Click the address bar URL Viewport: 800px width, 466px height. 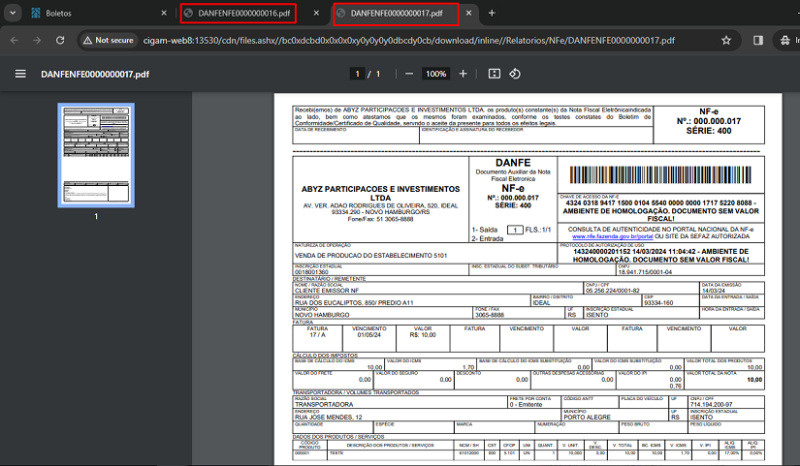409,40
